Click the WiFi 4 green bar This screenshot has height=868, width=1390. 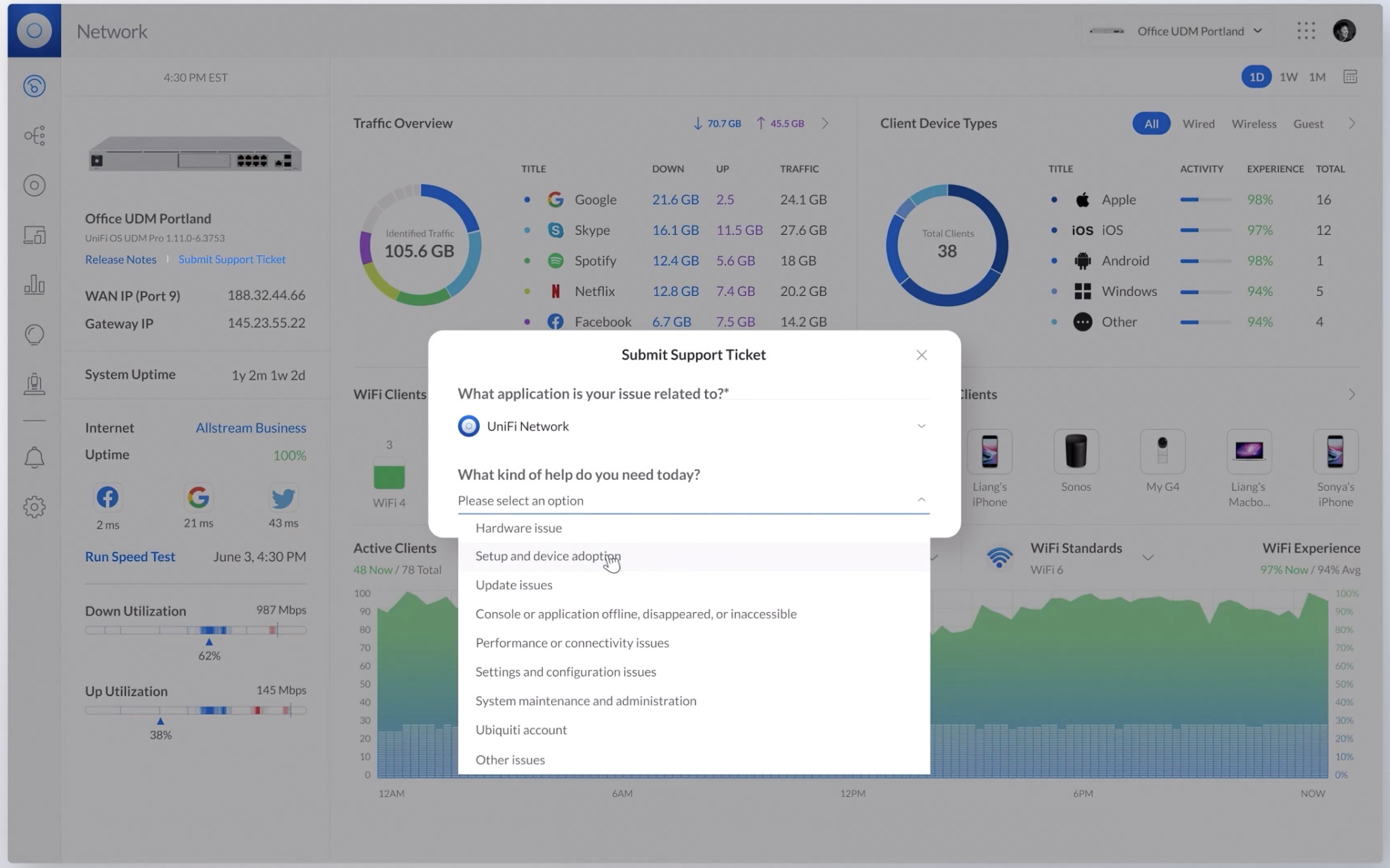coord(389,476)
